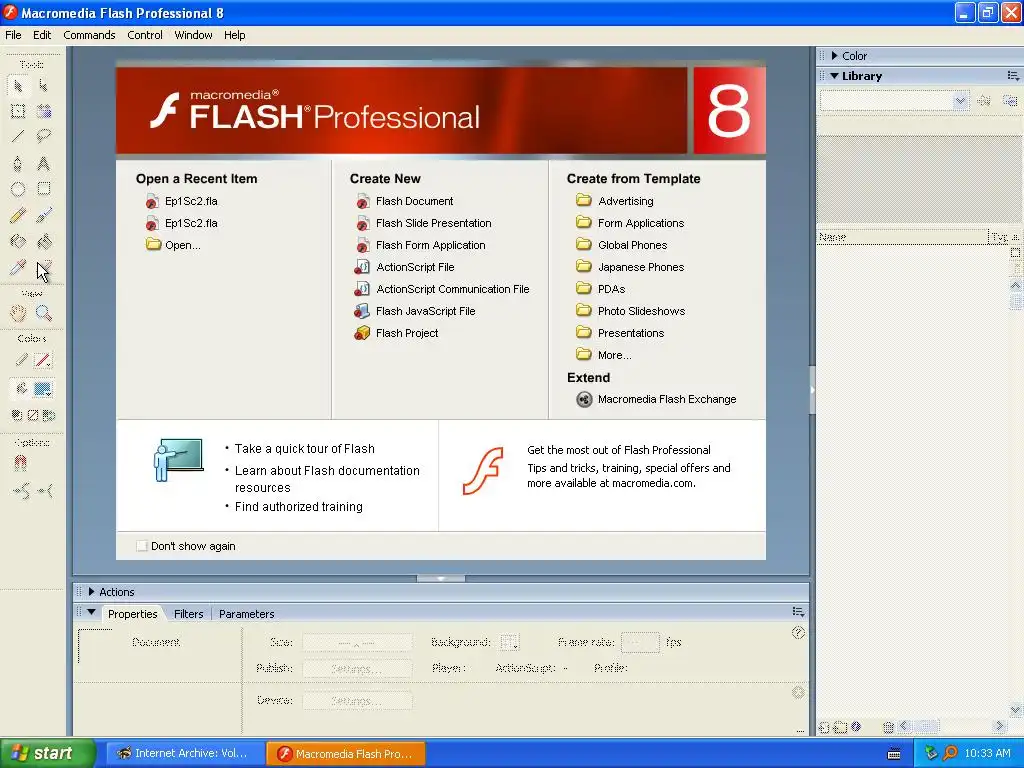Image resolution: width=1024 pixels, height=768 pixels.
Task: Select the Gradient Transform tool
Action: (44, 111)
